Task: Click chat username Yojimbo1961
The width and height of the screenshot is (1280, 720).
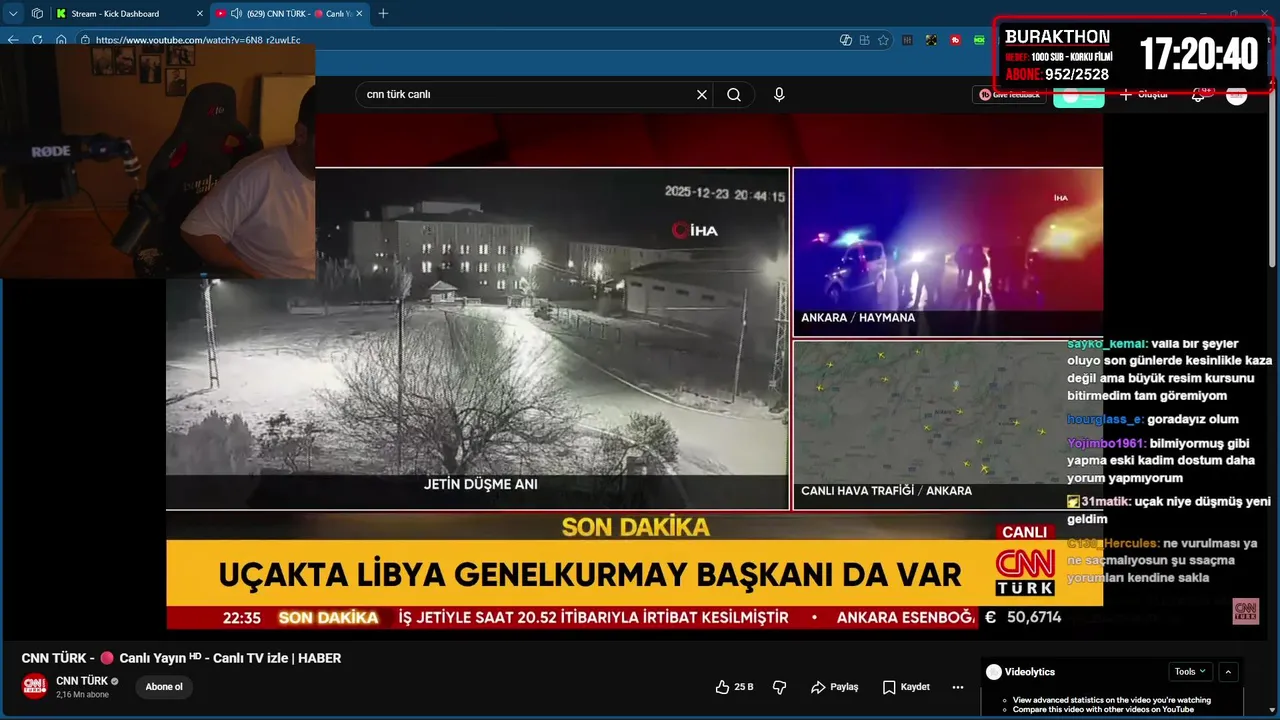Action: [1106, 443]
